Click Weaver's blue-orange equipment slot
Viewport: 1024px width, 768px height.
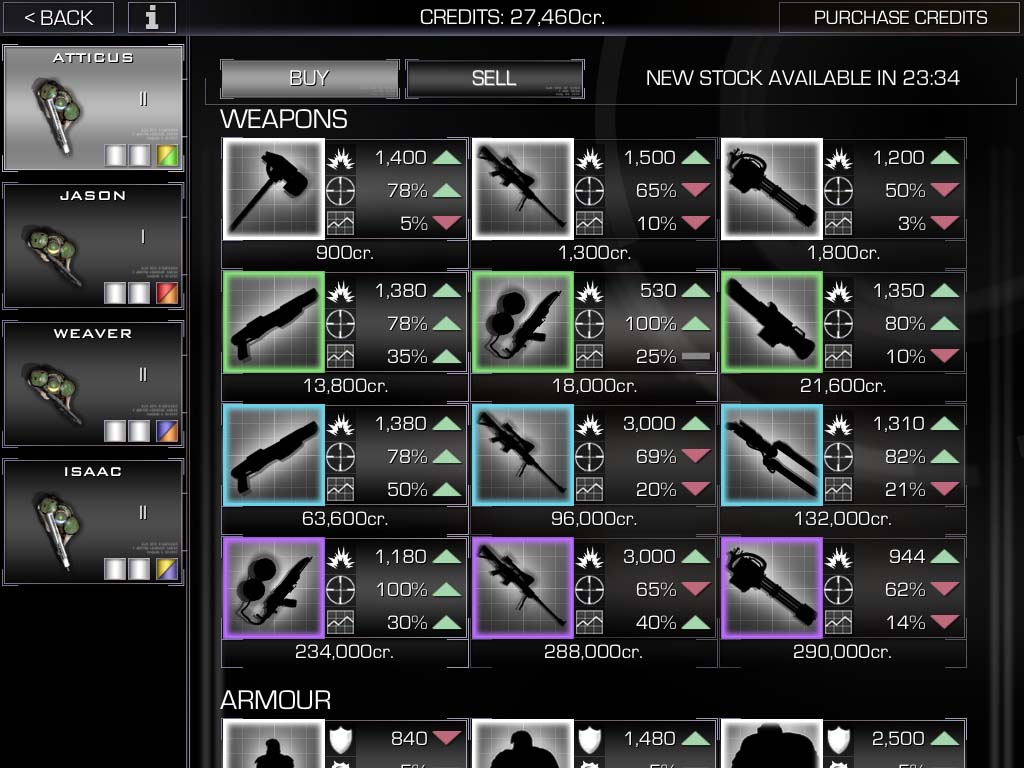(x=167, y=431)
